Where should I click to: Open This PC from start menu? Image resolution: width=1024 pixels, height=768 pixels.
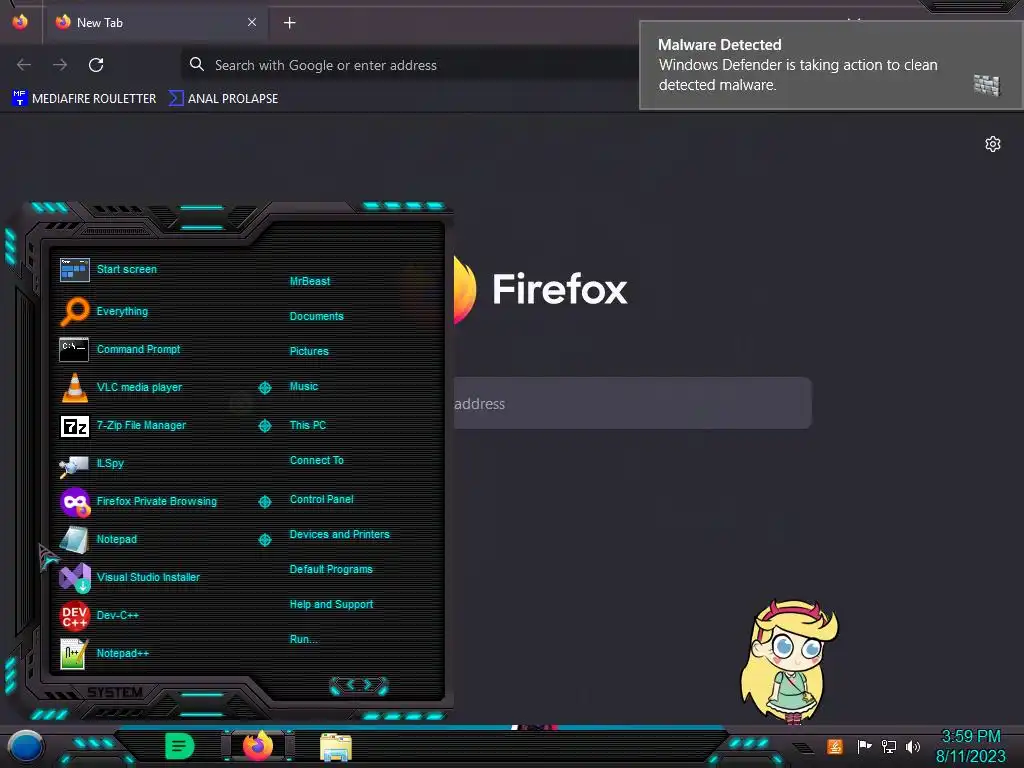pyautogui.click(x=308, y=425)
